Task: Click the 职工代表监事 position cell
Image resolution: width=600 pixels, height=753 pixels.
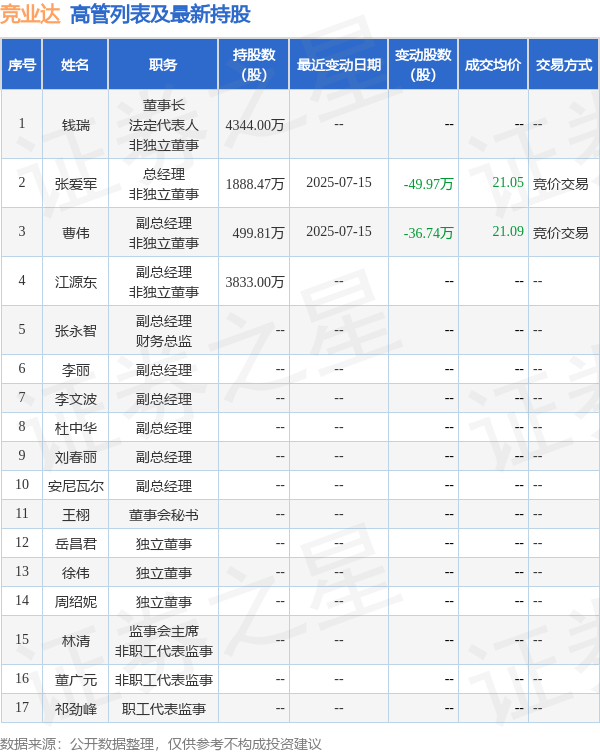Action: coord(163,709)
